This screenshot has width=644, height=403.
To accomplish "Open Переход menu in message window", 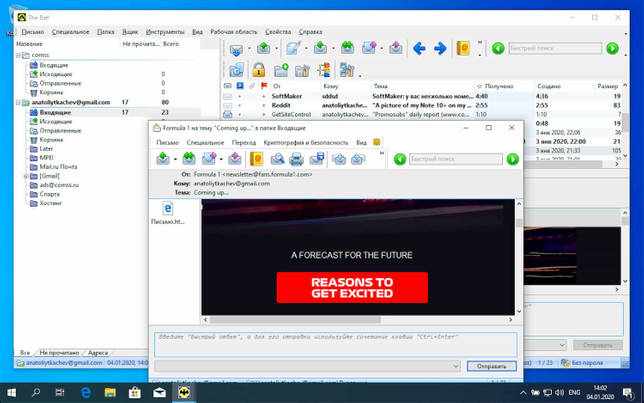I will pyautogui.click(x=244, y=142).
